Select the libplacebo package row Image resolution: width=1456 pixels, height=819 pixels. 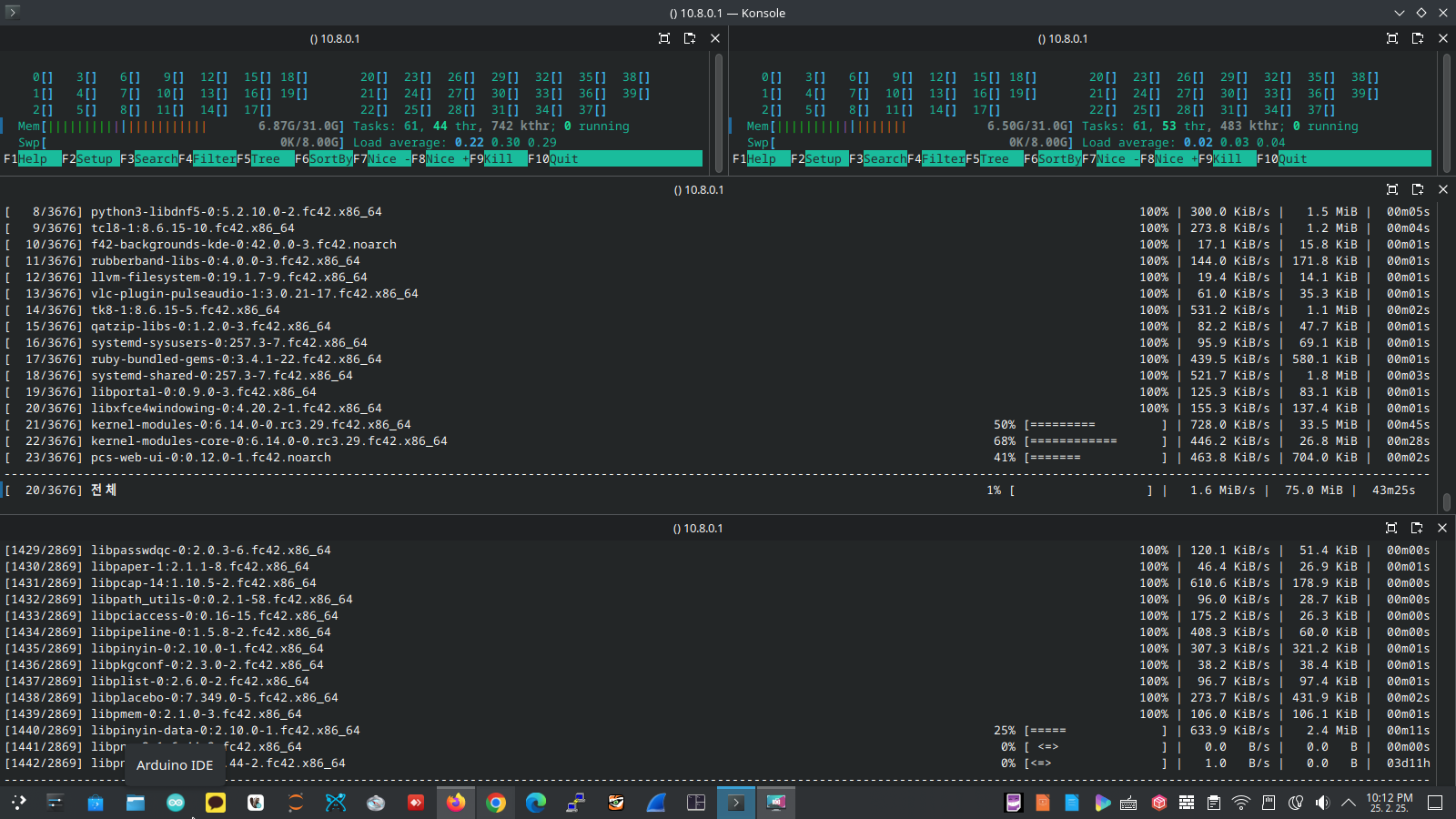(x=717, y=698)
